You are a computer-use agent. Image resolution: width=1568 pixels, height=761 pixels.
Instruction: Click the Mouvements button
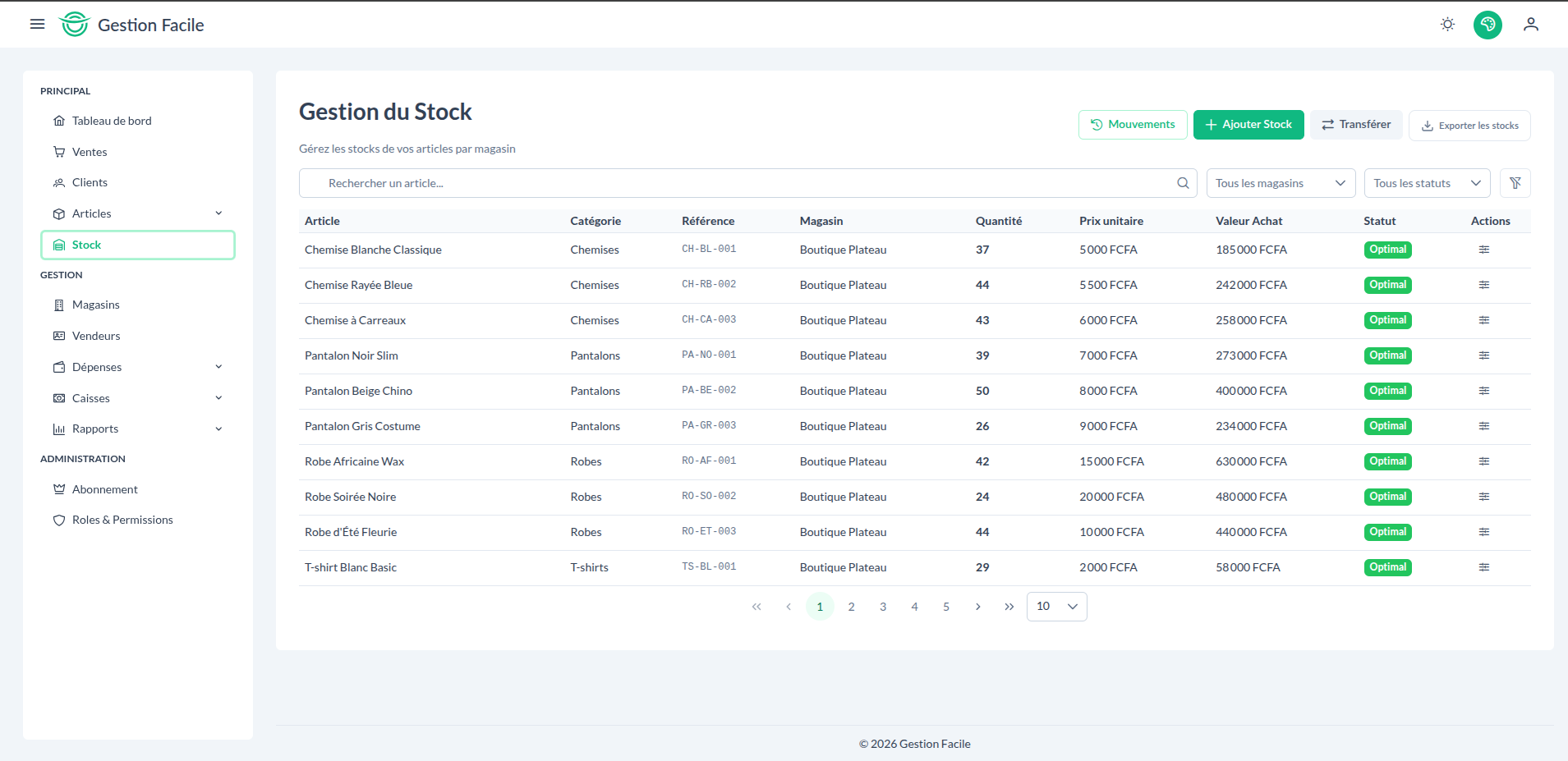pos(1133,125)
